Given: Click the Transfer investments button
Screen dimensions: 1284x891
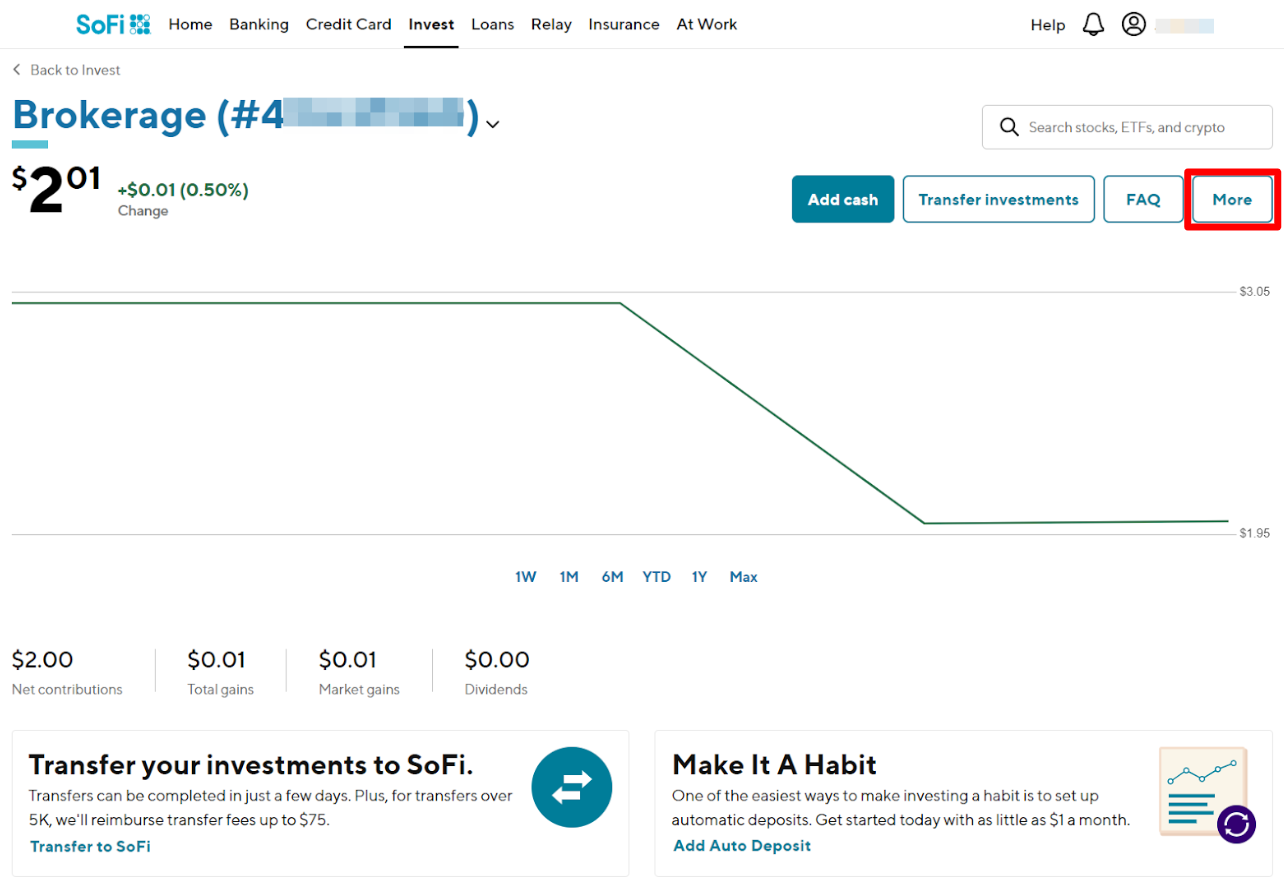Looking at the screenshot, I should coord(999,199).
